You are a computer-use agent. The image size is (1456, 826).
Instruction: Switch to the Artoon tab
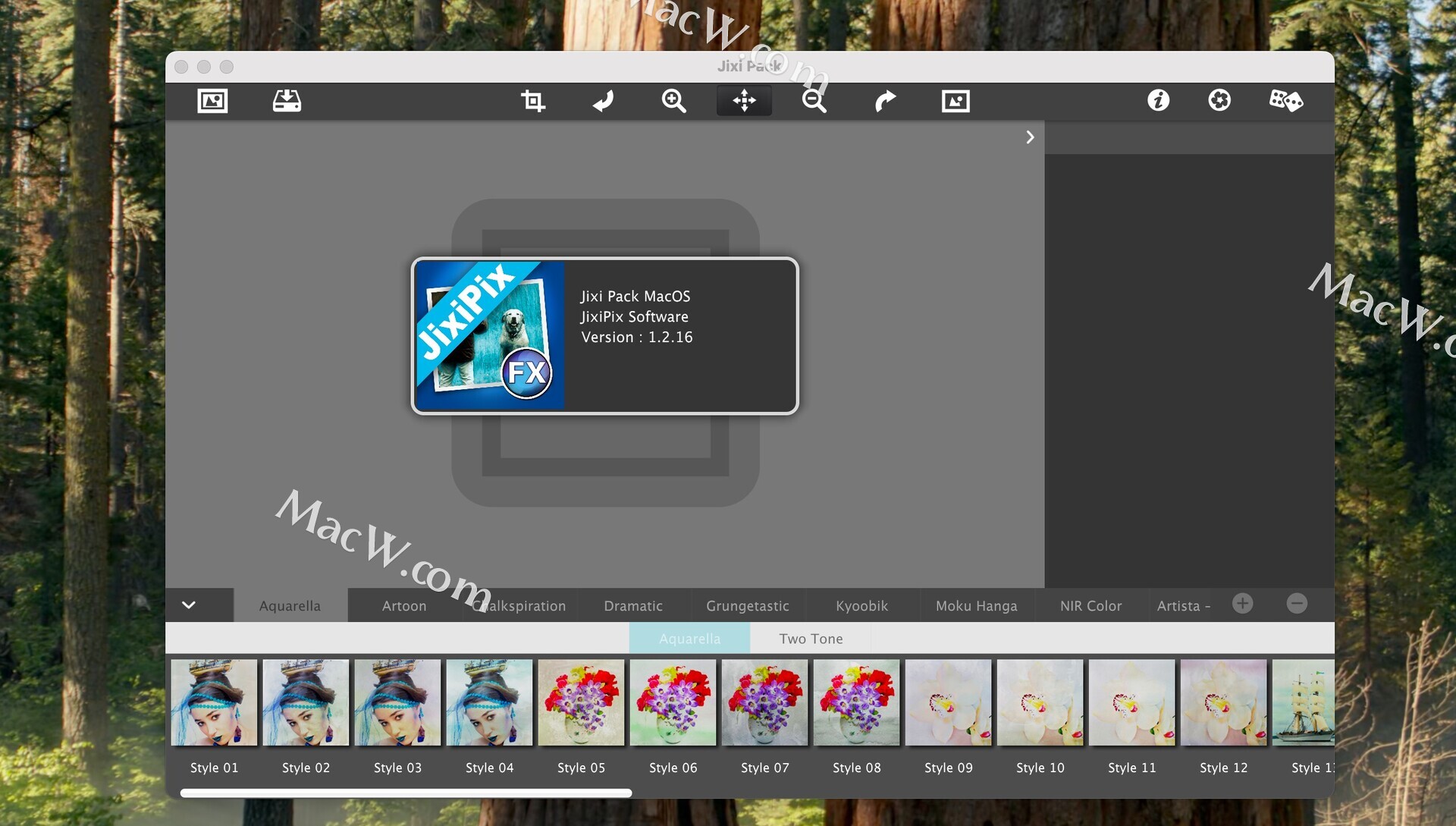click(404, 605)
